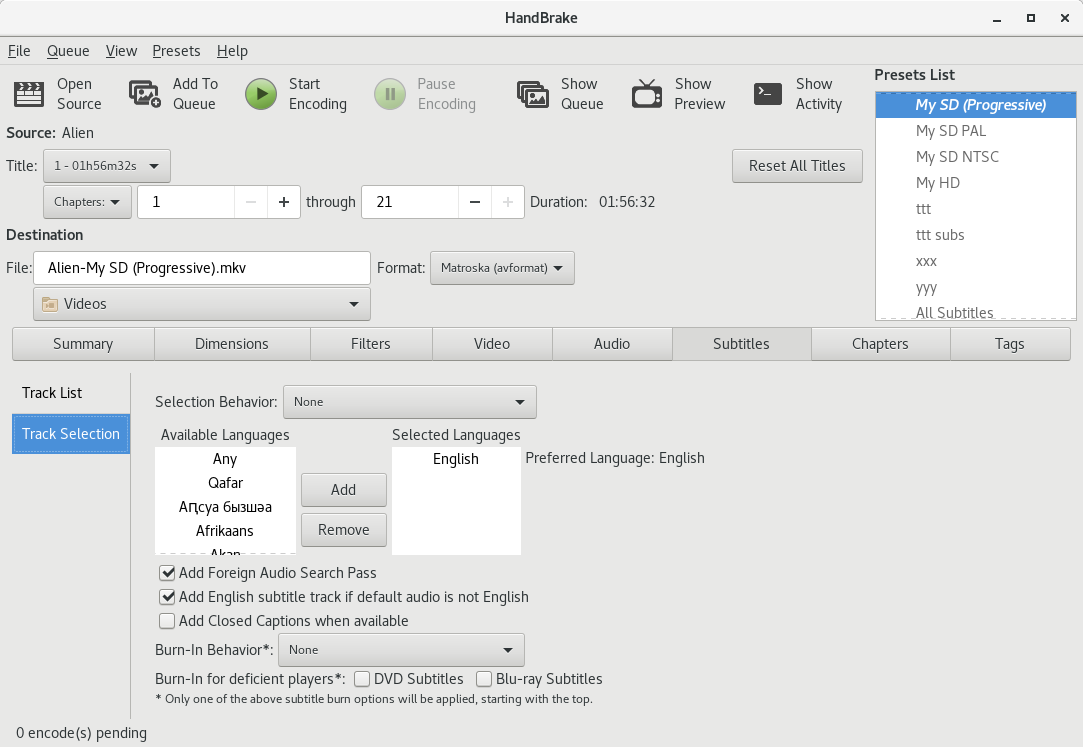Select English in Selected Languages

click(x=456, y=459)
